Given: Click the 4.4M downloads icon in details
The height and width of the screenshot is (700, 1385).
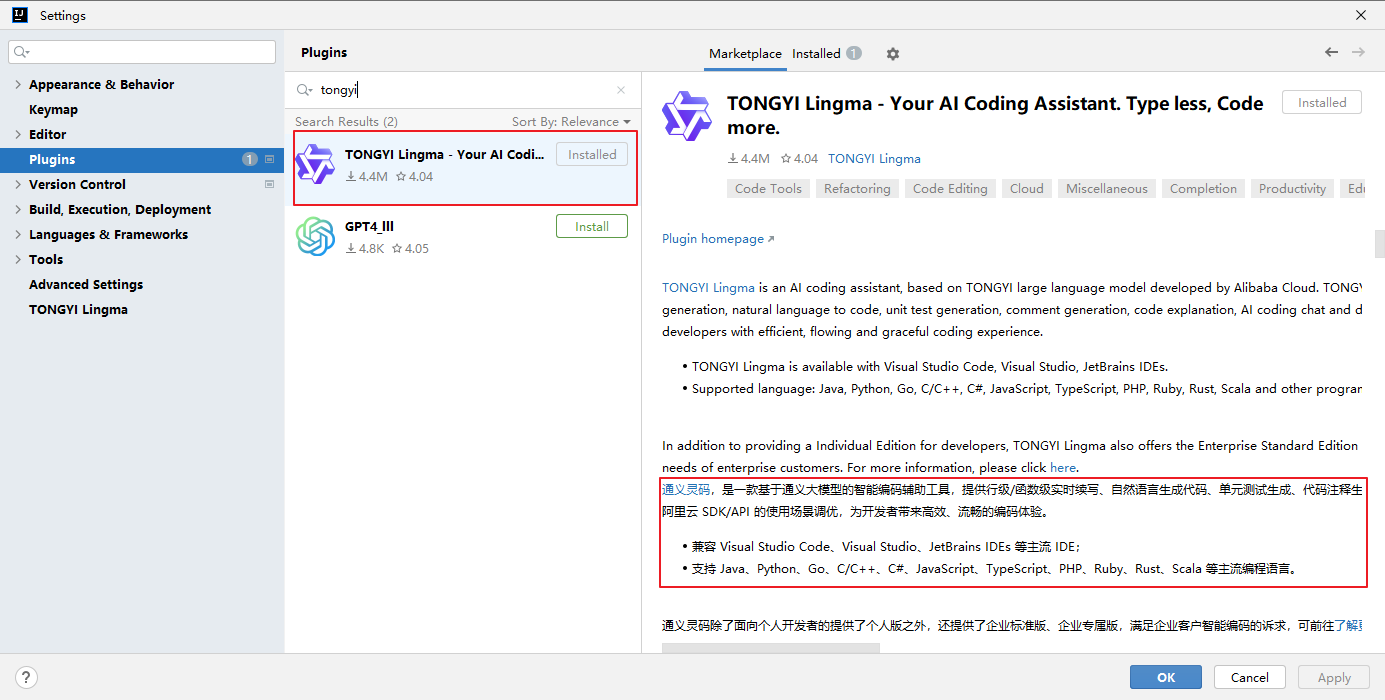Looking at the screenshot, I should 733,159.
